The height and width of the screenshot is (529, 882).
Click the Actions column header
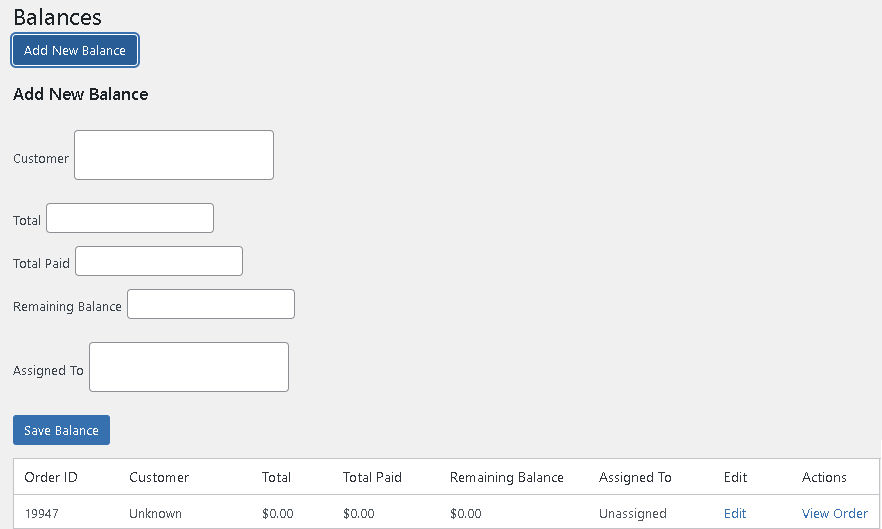(x=824, y=477)
